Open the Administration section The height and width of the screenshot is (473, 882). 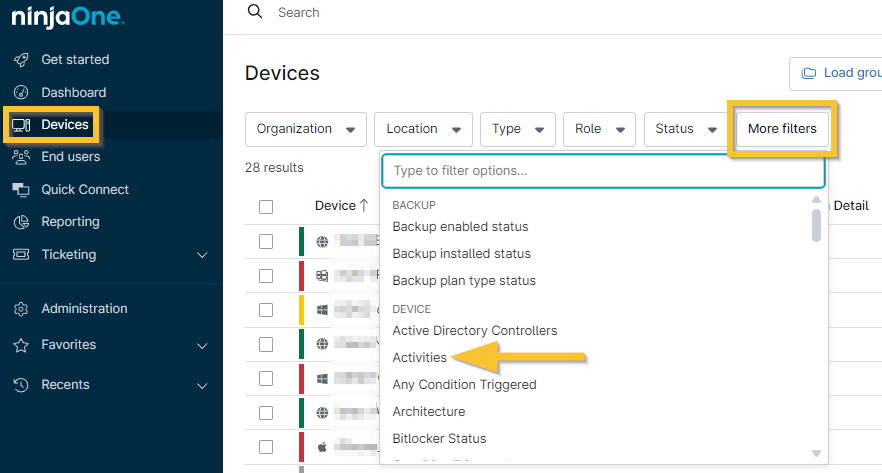coord(84,309)
